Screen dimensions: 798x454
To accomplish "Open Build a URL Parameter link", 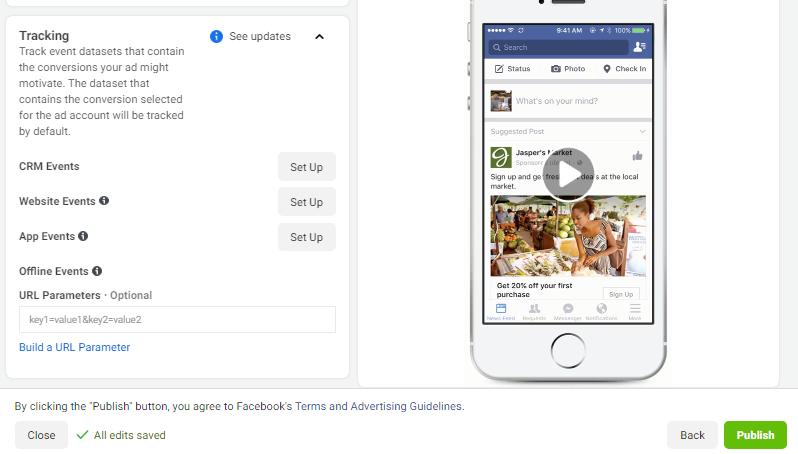I will (74, 347).
